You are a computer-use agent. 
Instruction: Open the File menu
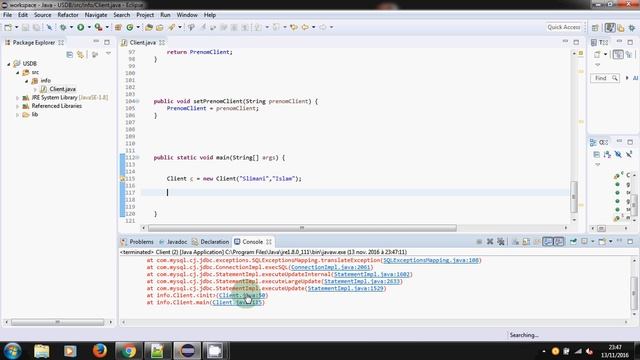pyautogui.click(x=7, y=15)
